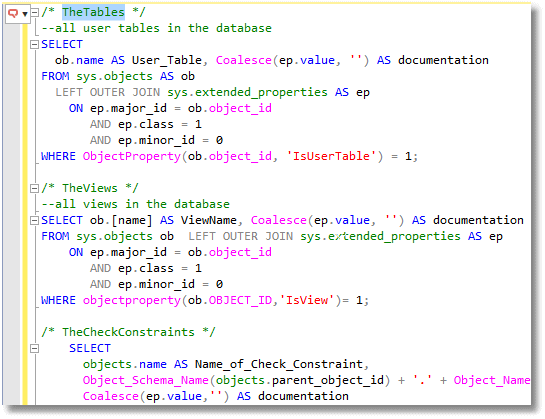The image size is (545, 419).
Task: Click User_Table query's sys.extended_properties table name
Action: pos(247,92)
